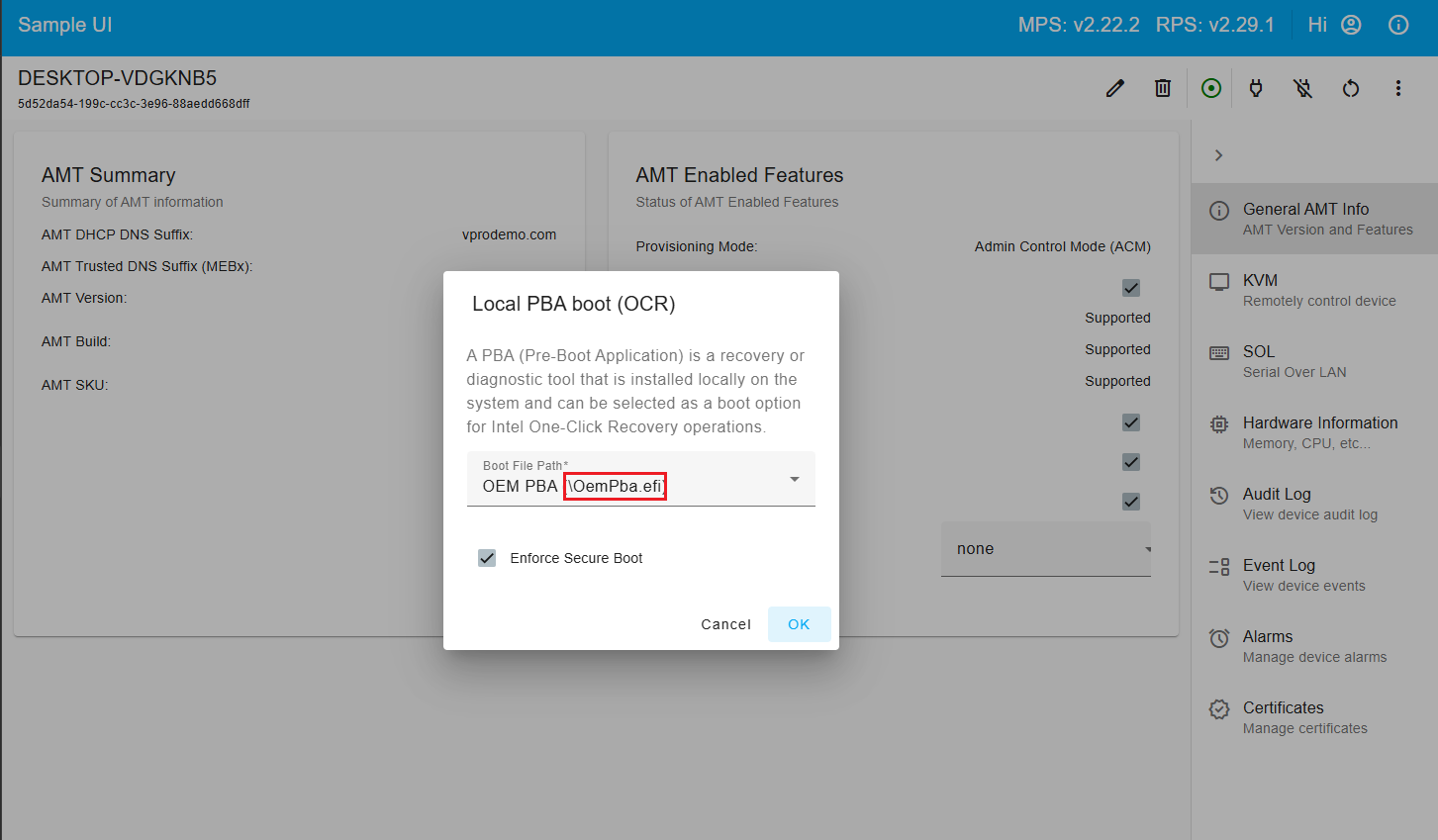This screenshot has width=1438, height=840.
Task: Click the pencil edit icon for DESKTOP-VDGKNB5
Action: (1114, 88)
